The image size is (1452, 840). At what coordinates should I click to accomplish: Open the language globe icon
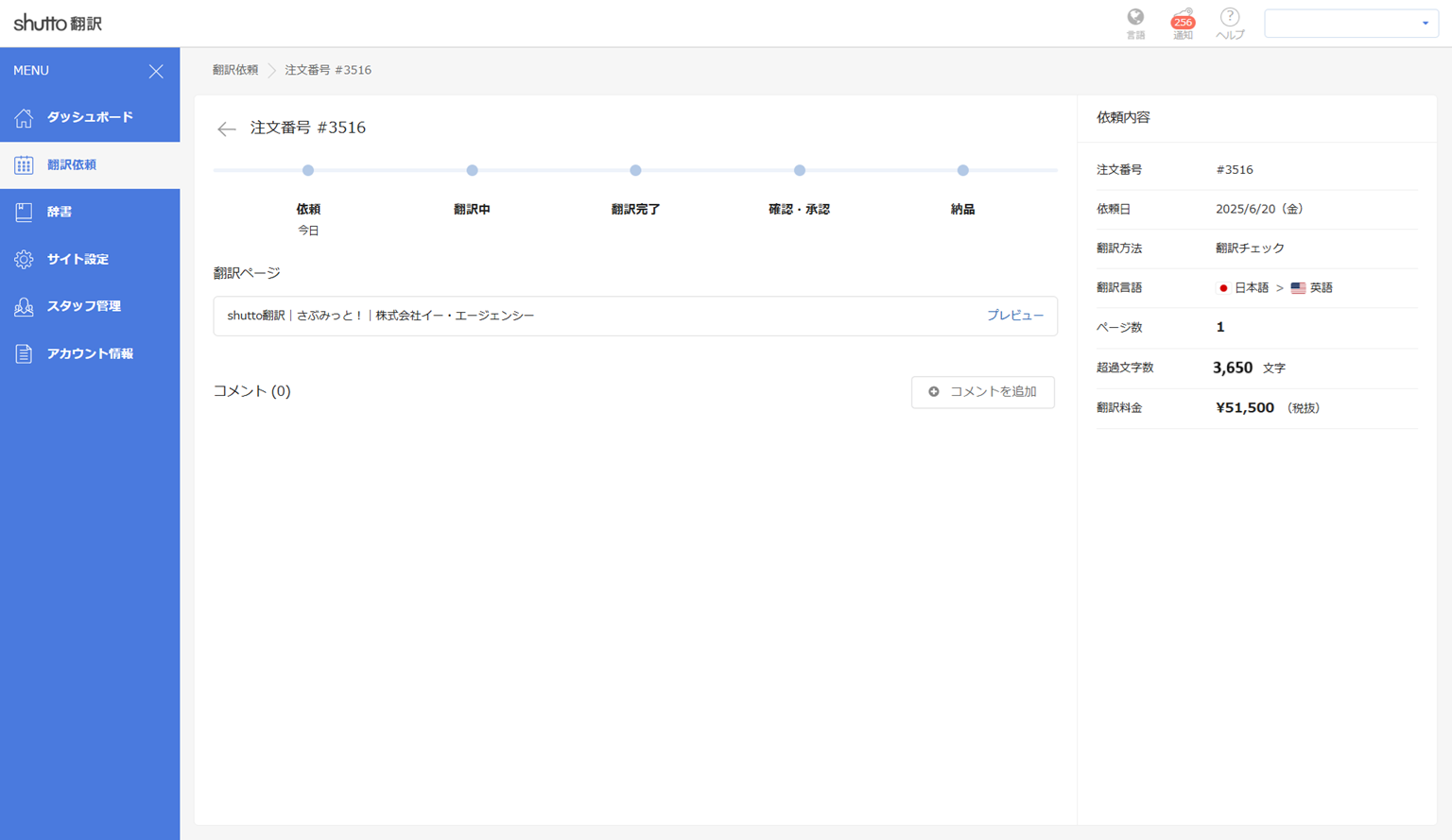pos(1135,17)
